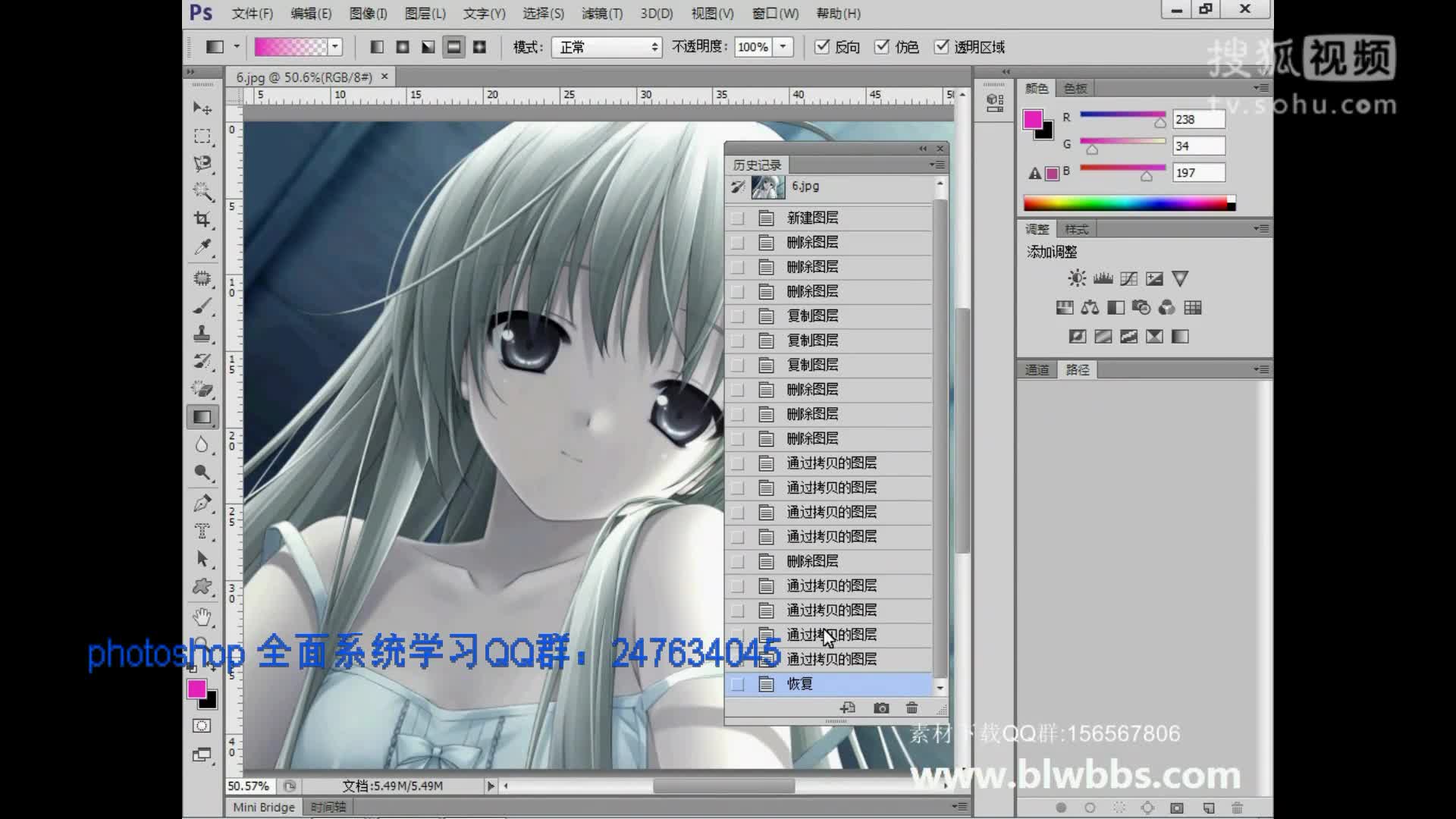Screen dimensions: 1456x819
Task: Click the R value input field
Action: (x=1198, y=119)
